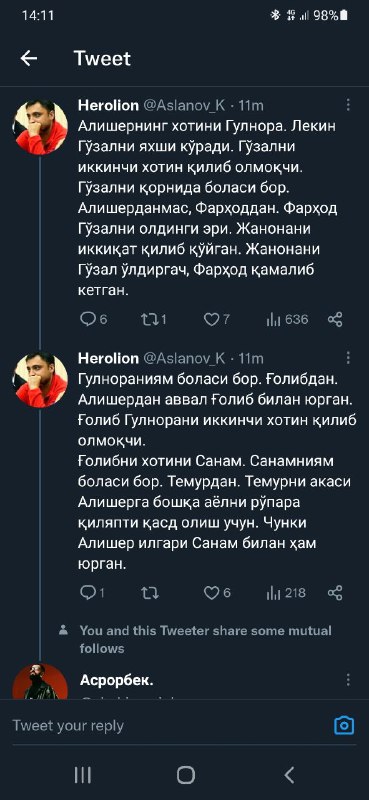Retweet the first Herolion tweet

pyautogui.click(x=153, y=319)
